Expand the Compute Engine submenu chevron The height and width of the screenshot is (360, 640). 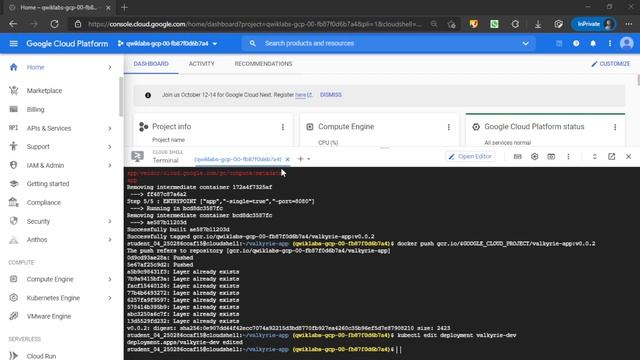pos(110,279)
